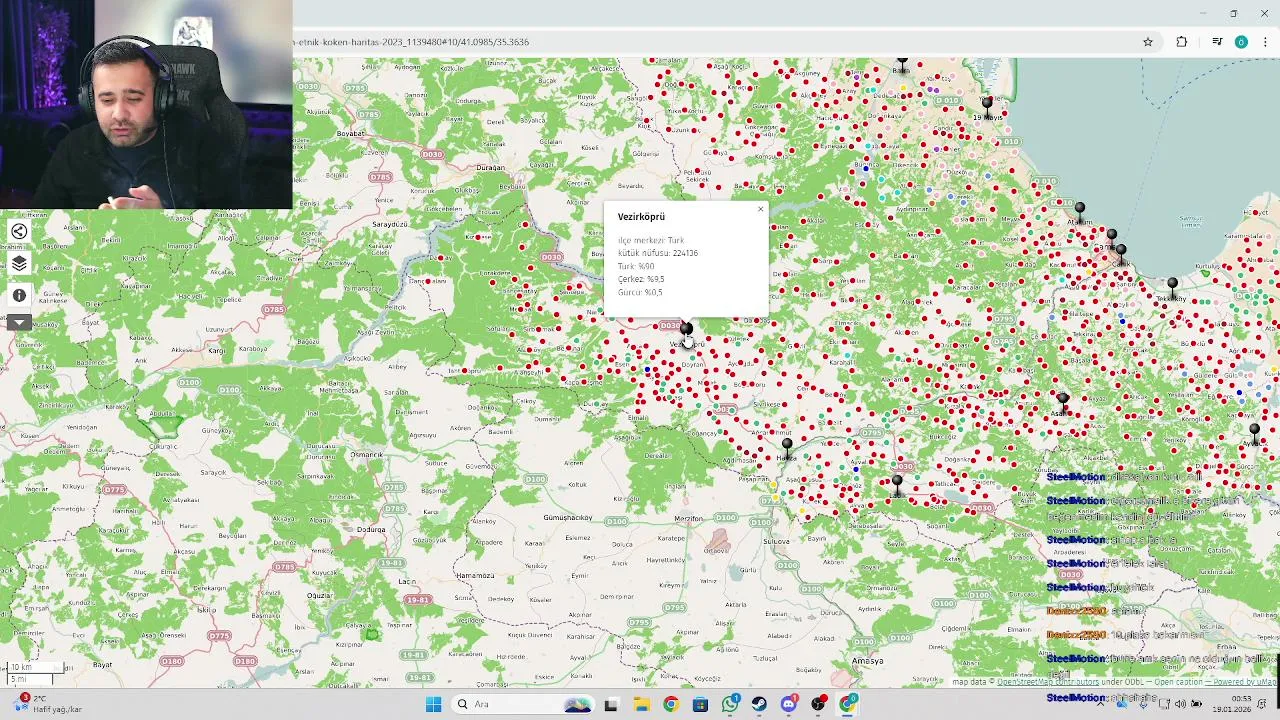Bookmark this page with star icon

click(1148, 42)
